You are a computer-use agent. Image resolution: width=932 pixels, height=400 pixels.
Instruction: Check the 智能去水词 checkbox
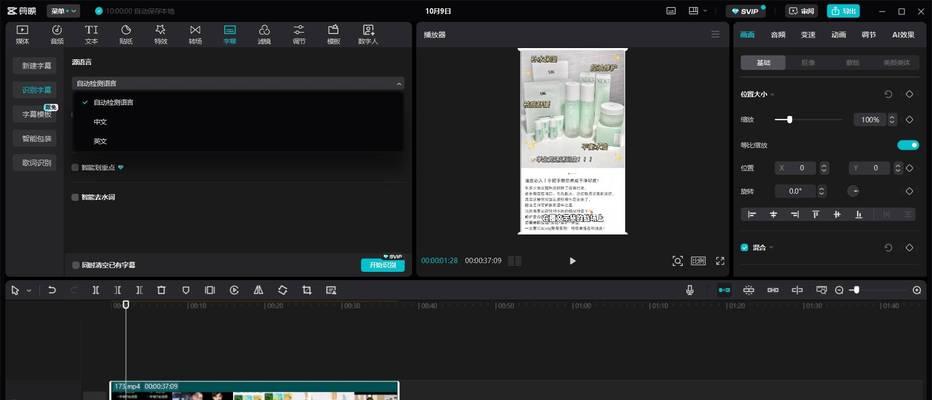point(75,197)
